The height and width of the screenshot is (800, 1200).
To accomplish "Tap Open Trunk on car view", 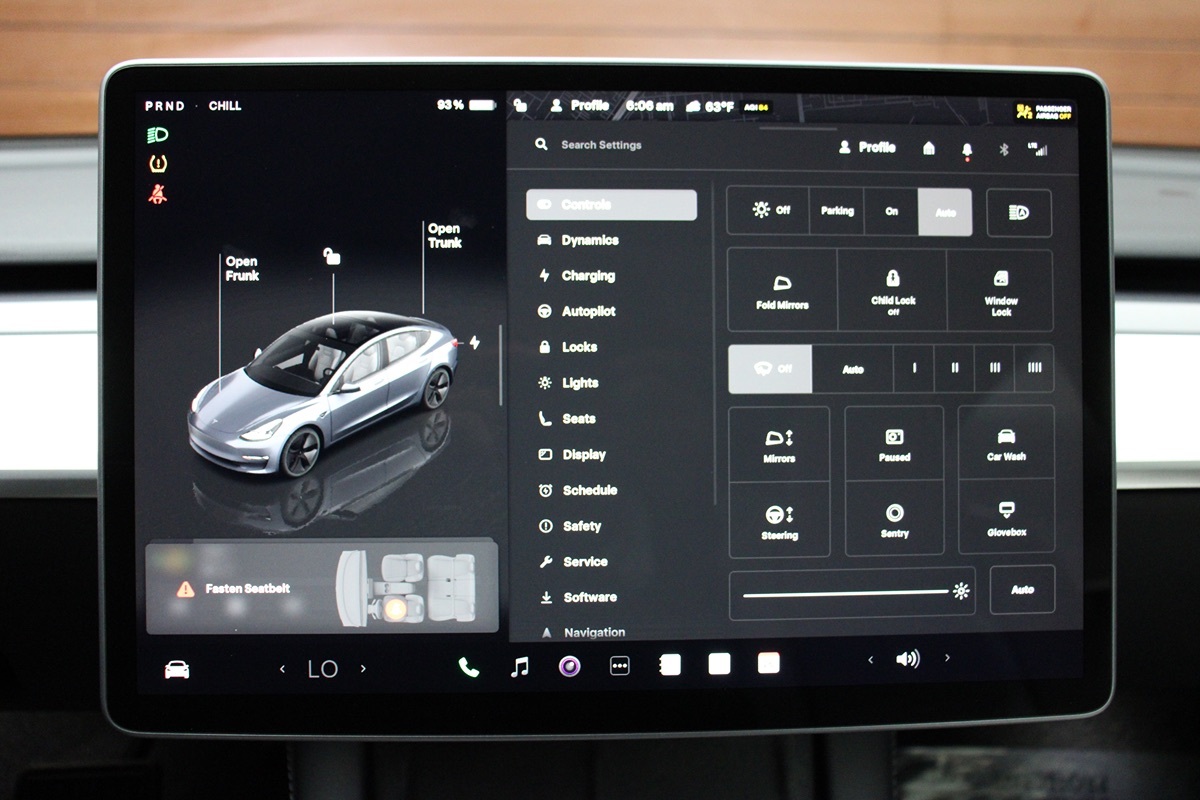I will (x=444, y=236).
